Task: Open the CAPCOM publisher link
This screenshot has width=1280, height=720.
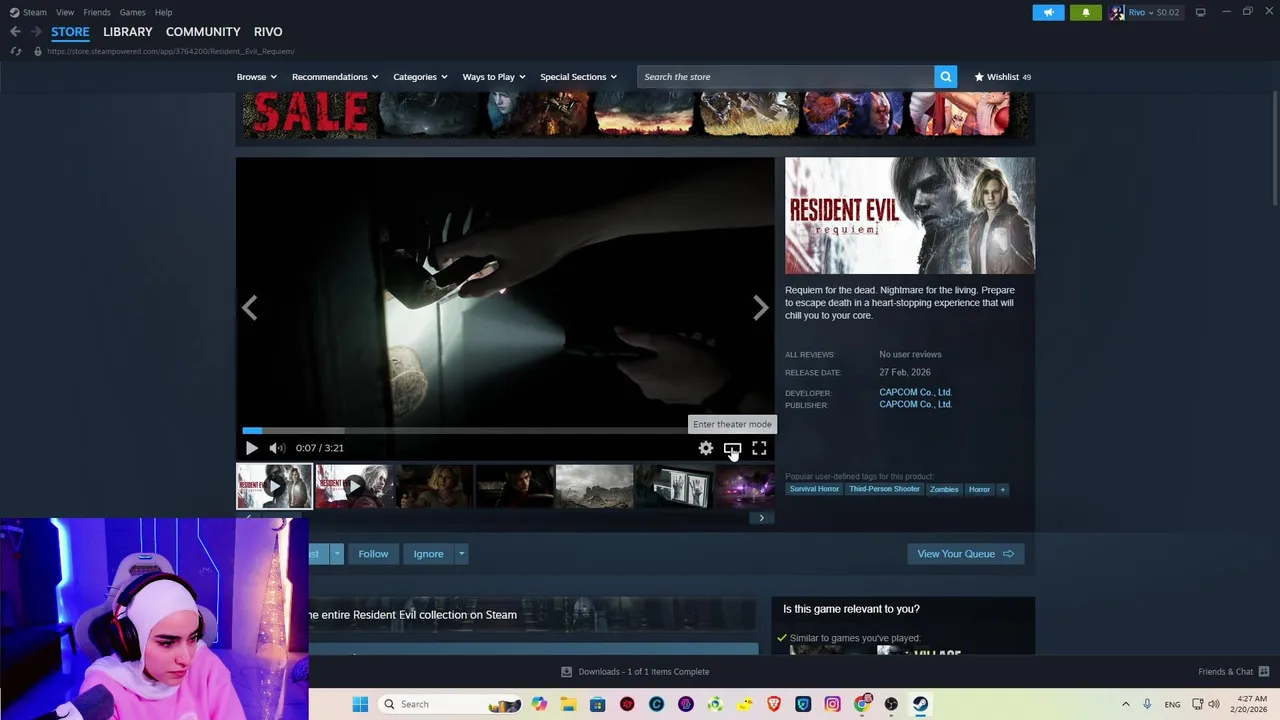Action: click(915, 404)
